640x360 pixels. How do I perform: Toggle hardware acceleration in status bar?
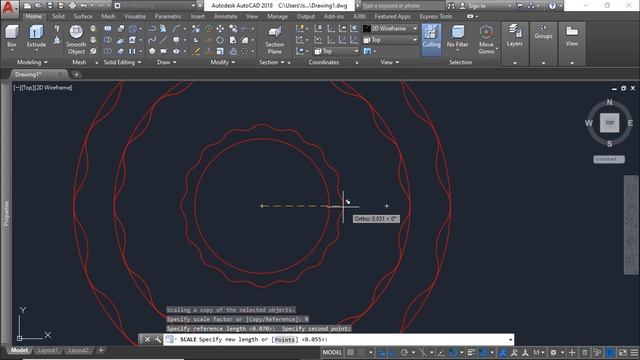click(x=610, y=352)
